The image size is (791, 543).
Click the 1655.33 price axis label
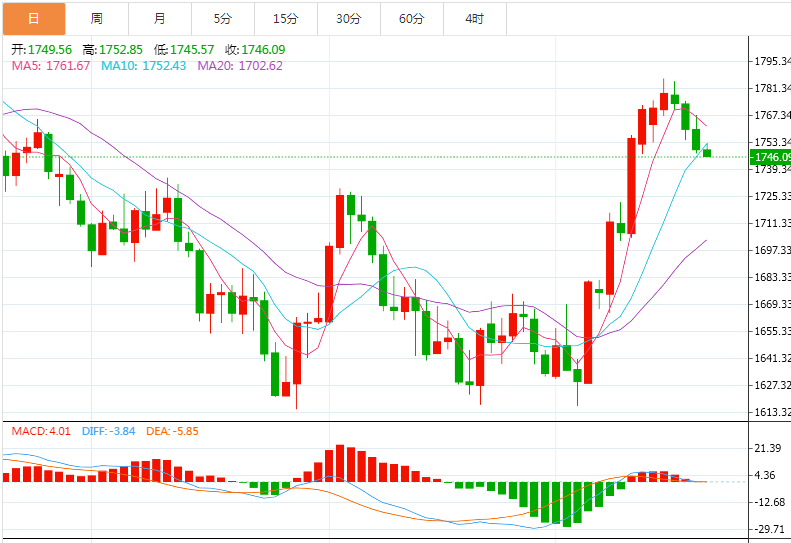click(x=772, y=331)
